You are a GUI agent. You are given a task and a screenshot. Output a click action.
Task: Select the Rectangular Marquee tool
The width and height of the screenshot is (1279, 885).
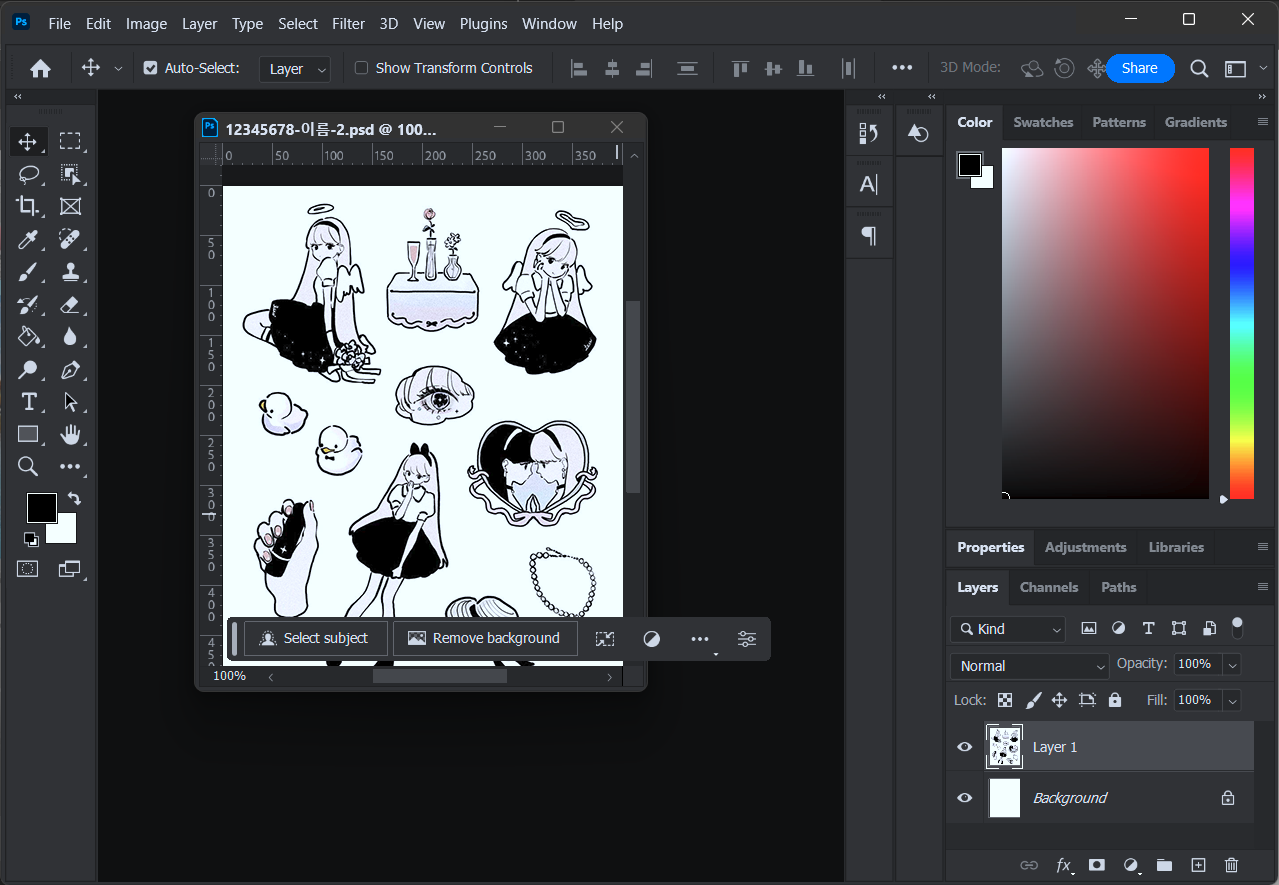pyautogui.click(x=70, y=141)
